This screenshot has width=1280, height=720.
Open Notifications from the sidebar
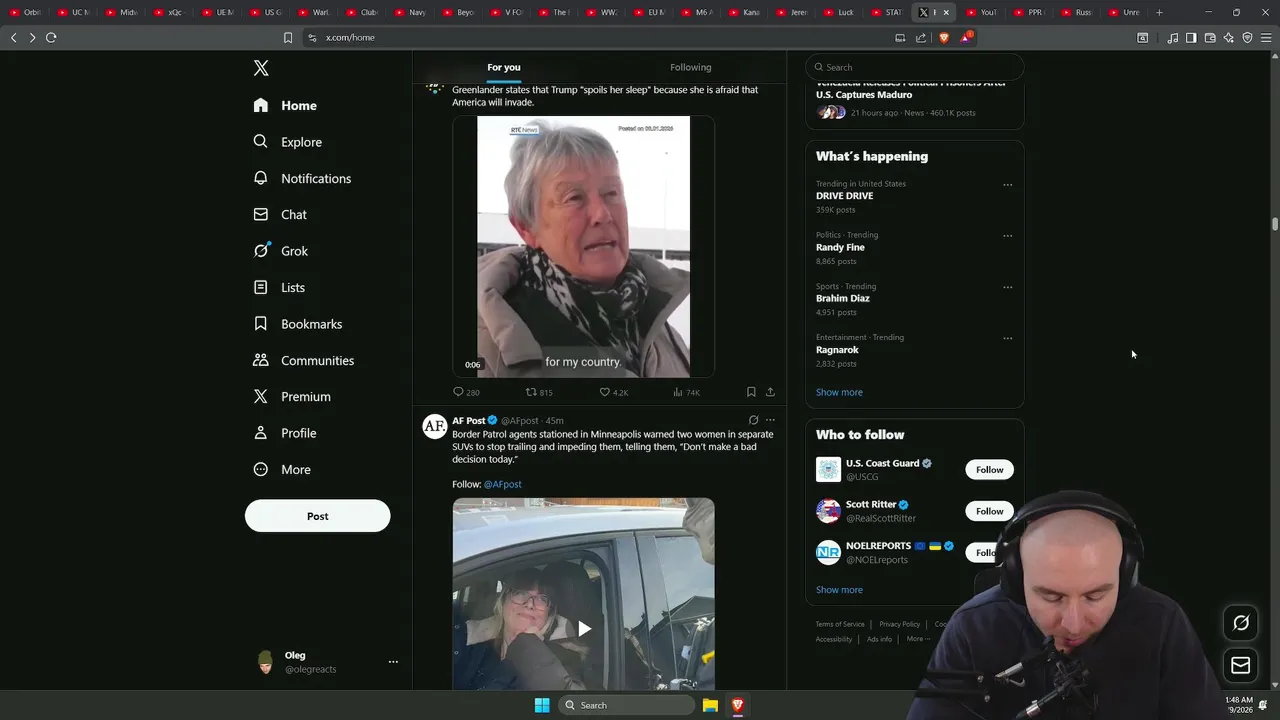click(302, 178)
